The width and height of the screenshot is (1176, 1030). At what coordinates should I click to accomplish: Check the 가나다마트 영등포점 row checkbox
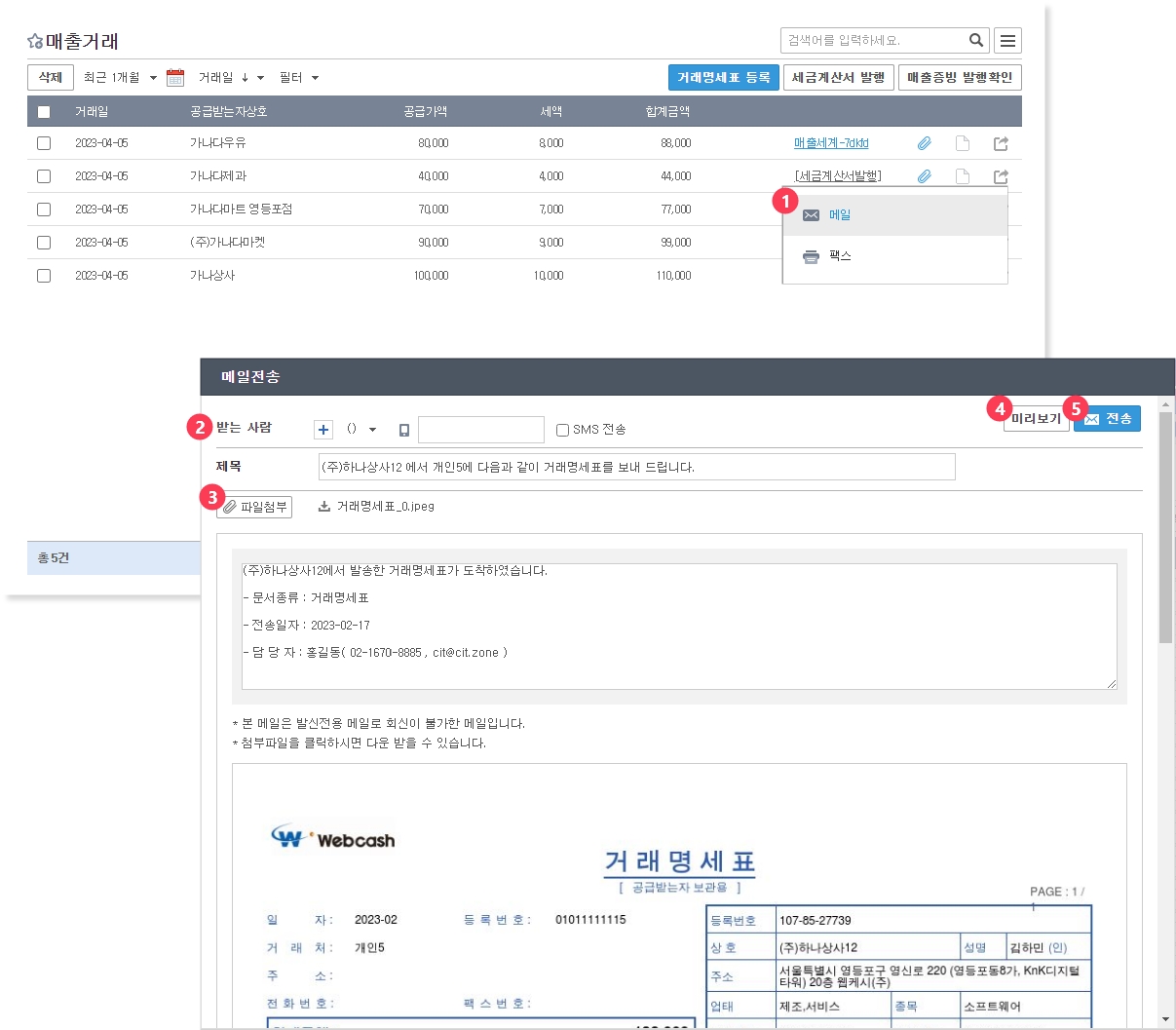[x=44, y=210]
